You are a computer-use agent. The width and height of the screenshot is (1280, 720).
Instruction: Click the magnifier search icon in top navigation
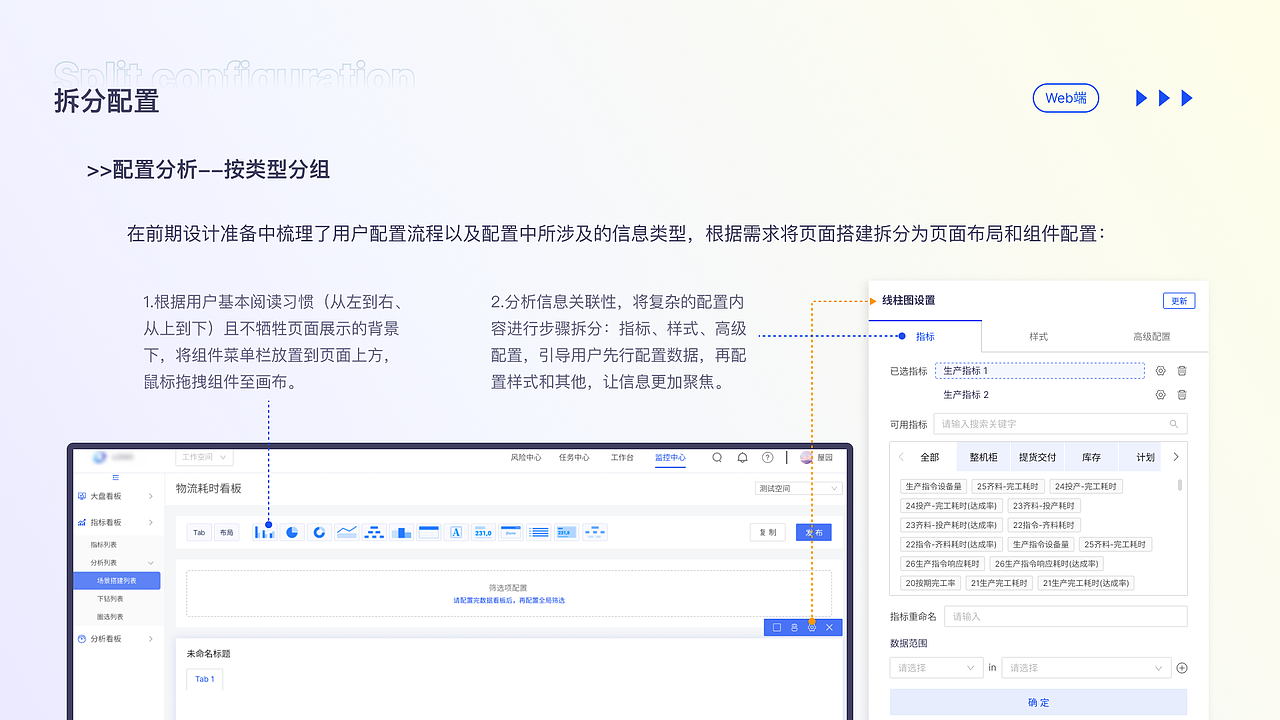click(x=717, y=457)
